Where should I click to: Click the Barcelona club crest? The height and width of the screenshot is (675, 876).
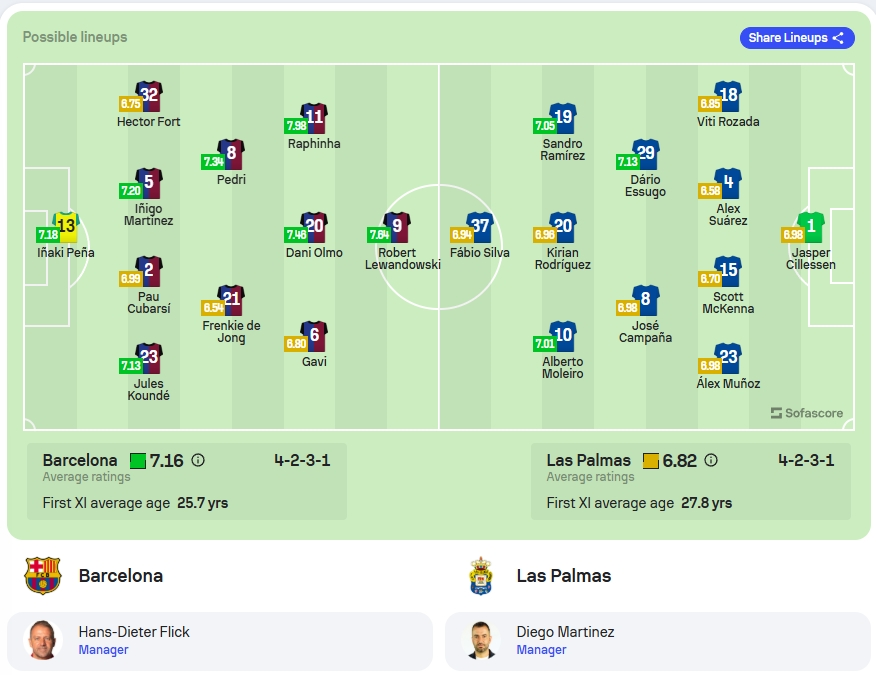point(42,575)
